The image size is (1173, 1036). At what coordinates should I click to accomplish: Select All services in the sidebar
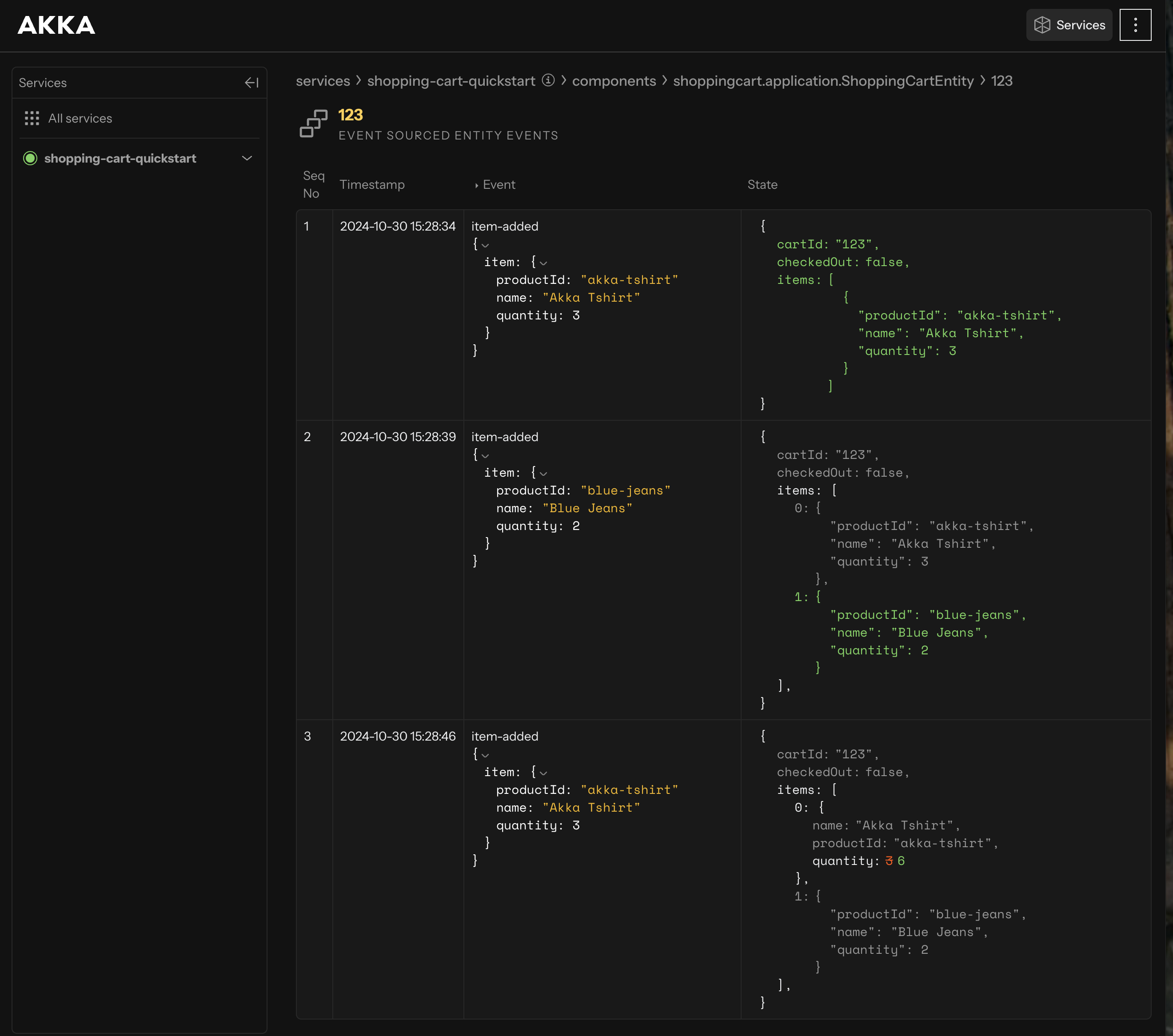[x=80, y=119]
